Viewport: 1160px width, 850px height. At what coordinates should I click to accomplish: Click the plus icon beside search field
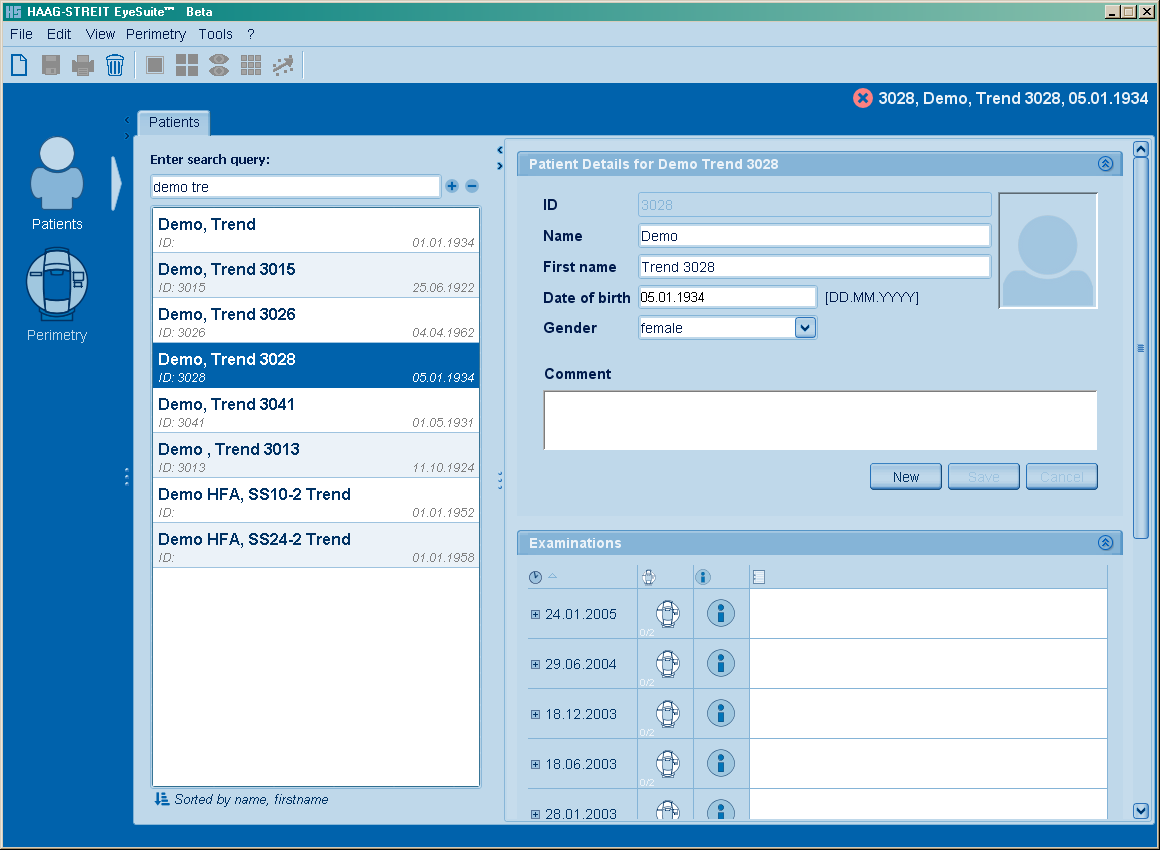[x=452, y=186]
